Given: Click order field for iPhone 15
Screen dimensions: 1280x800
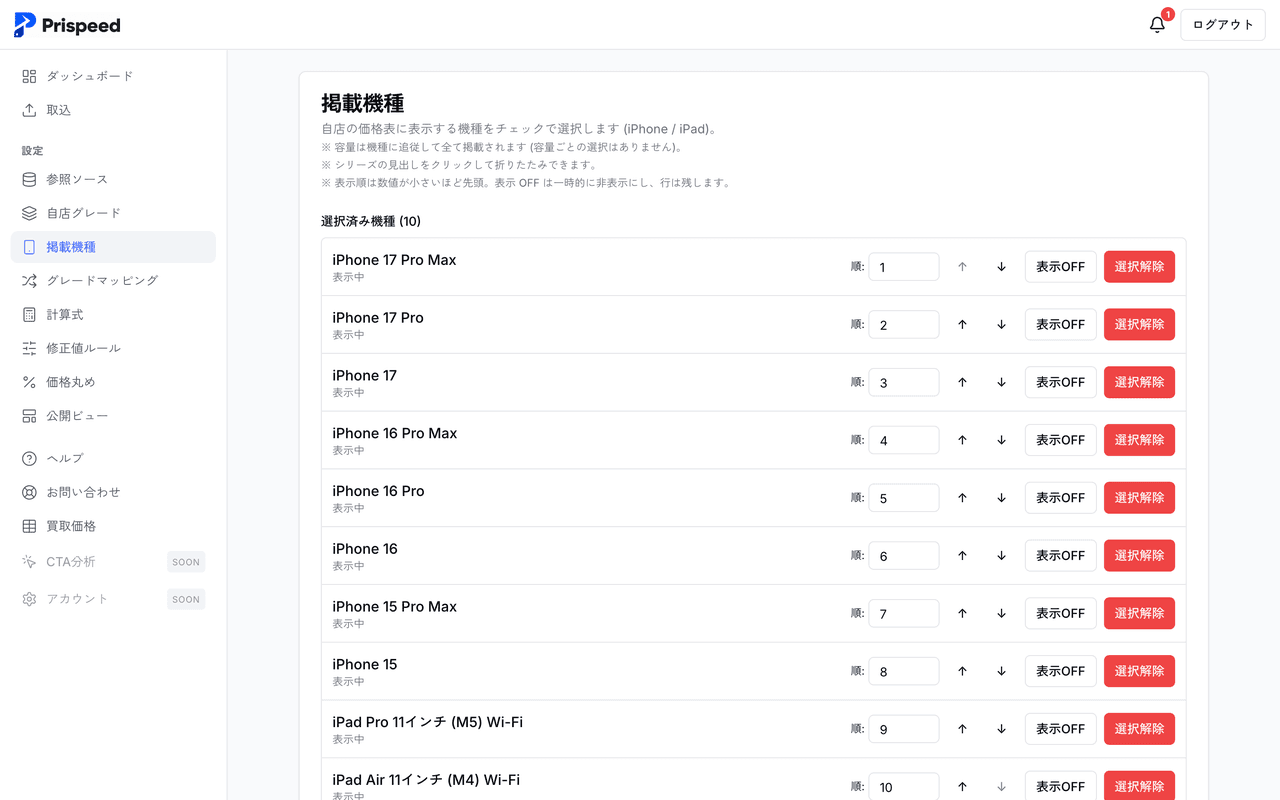Looking at the screenshot, I should click(904, 671).
